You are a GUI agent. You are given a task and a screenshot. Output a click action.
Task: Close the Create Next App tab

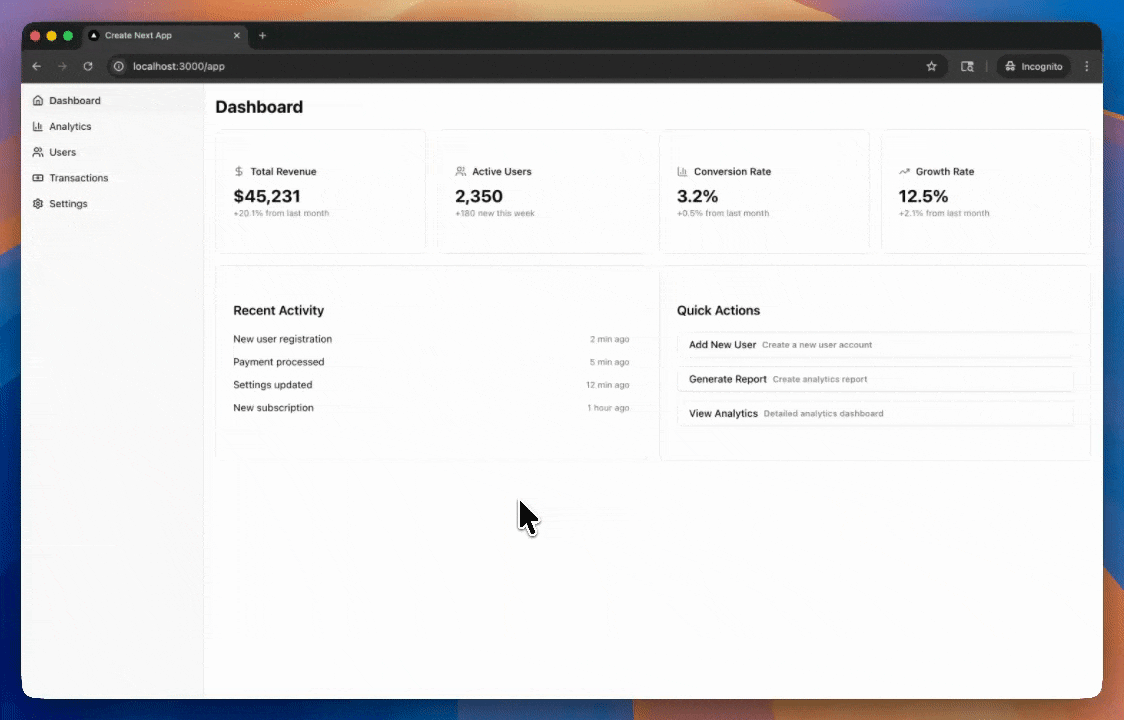[x=237, y=36]
